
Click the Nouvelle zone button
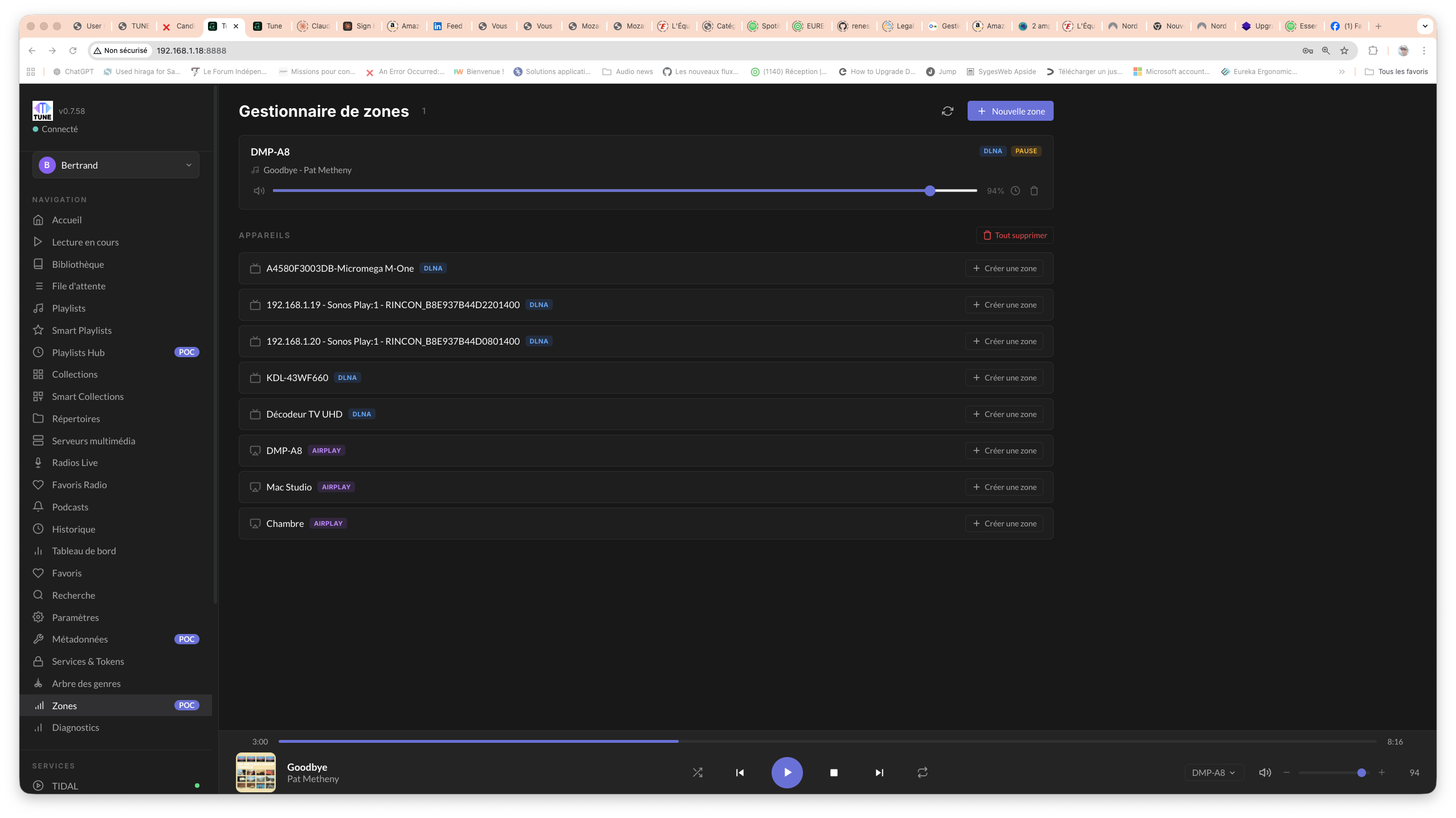click(1010, 111)
